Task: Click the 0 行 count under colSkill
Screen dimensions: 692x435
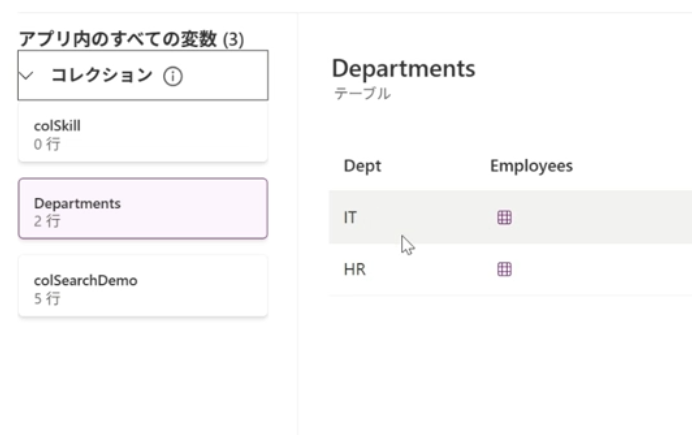Action: 46,142
